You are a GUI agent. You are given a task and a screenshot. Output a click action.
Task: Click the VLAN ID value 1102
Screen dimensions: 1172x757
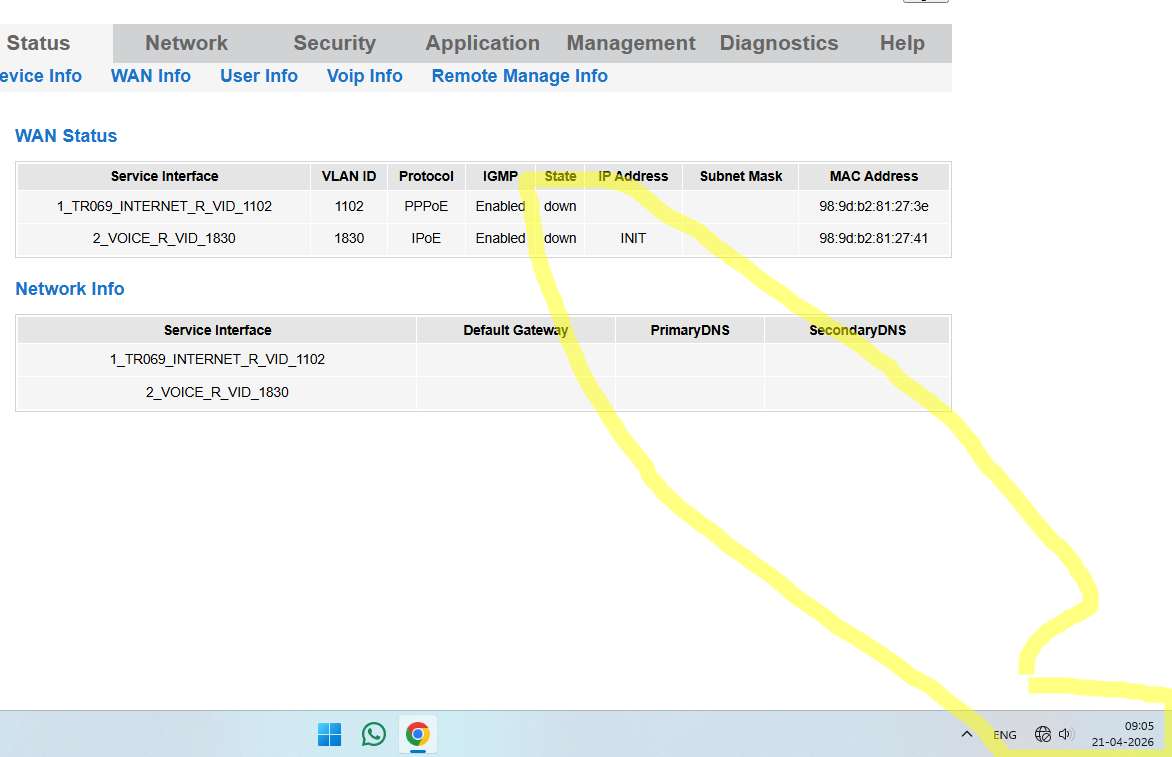point(349,206)
